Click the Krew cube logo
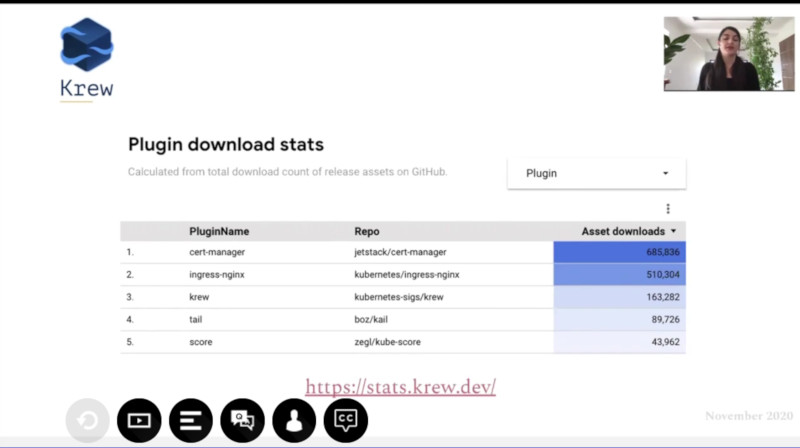Screen dimensions: 800x448 pyautogui.click(x=86, y=44)
